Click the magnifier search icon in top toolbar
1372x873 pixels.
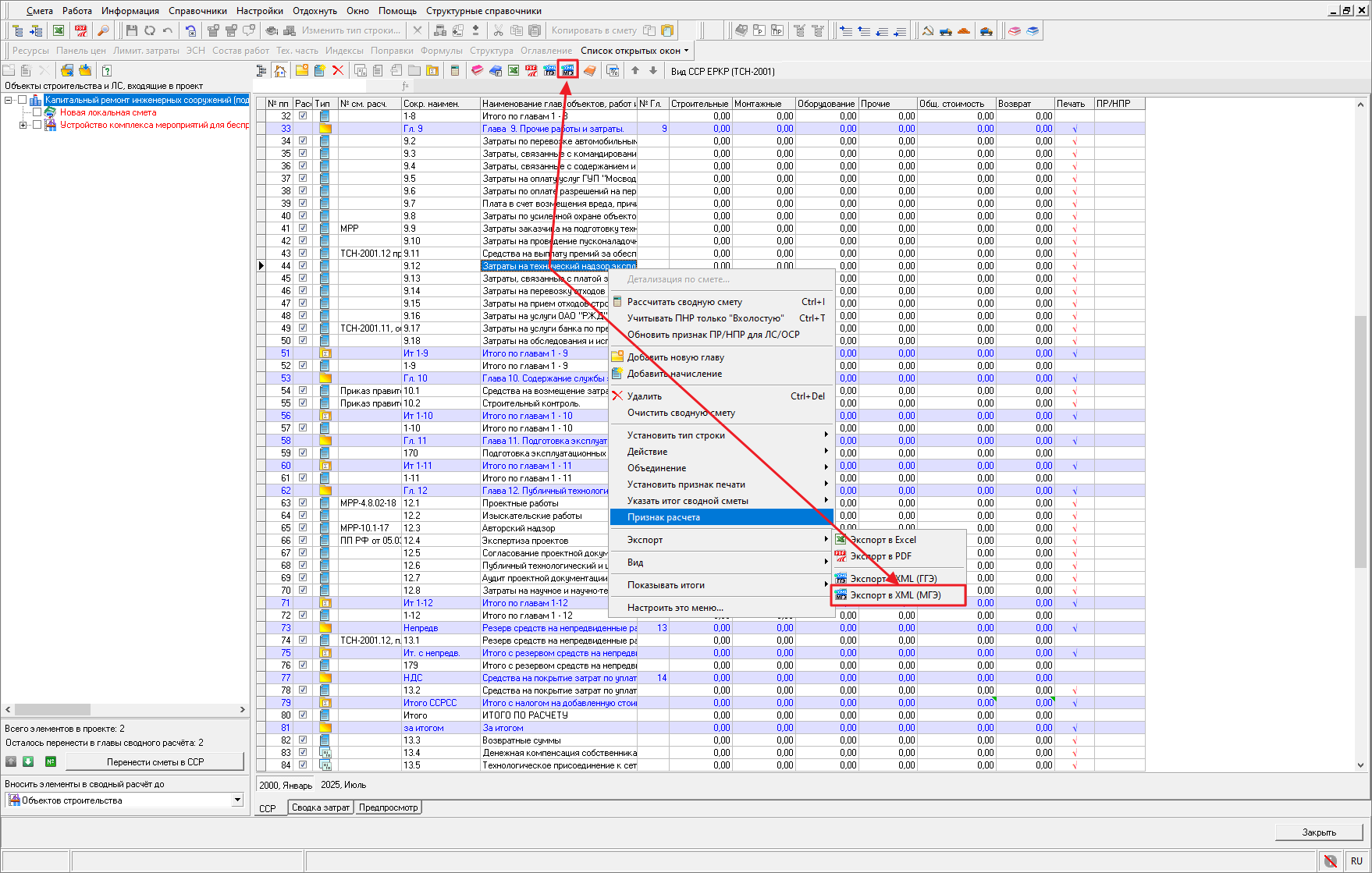[102, 30]
